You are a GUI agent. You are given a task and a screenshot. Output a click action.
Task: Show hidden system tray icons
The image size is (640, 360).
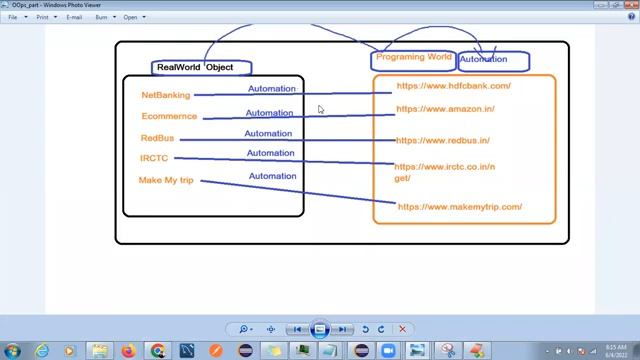[x=547, y=351]
